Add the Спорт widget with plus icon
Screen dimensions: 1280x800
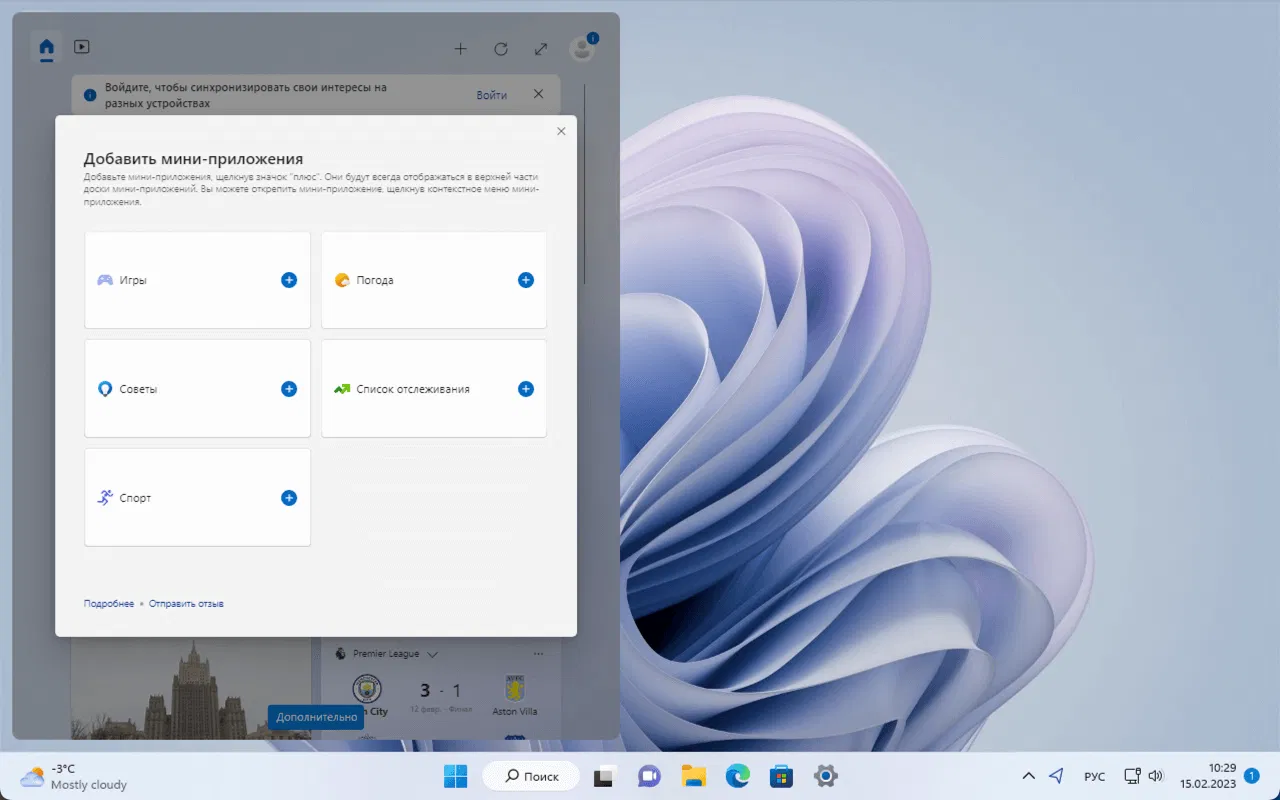[289, 498]
